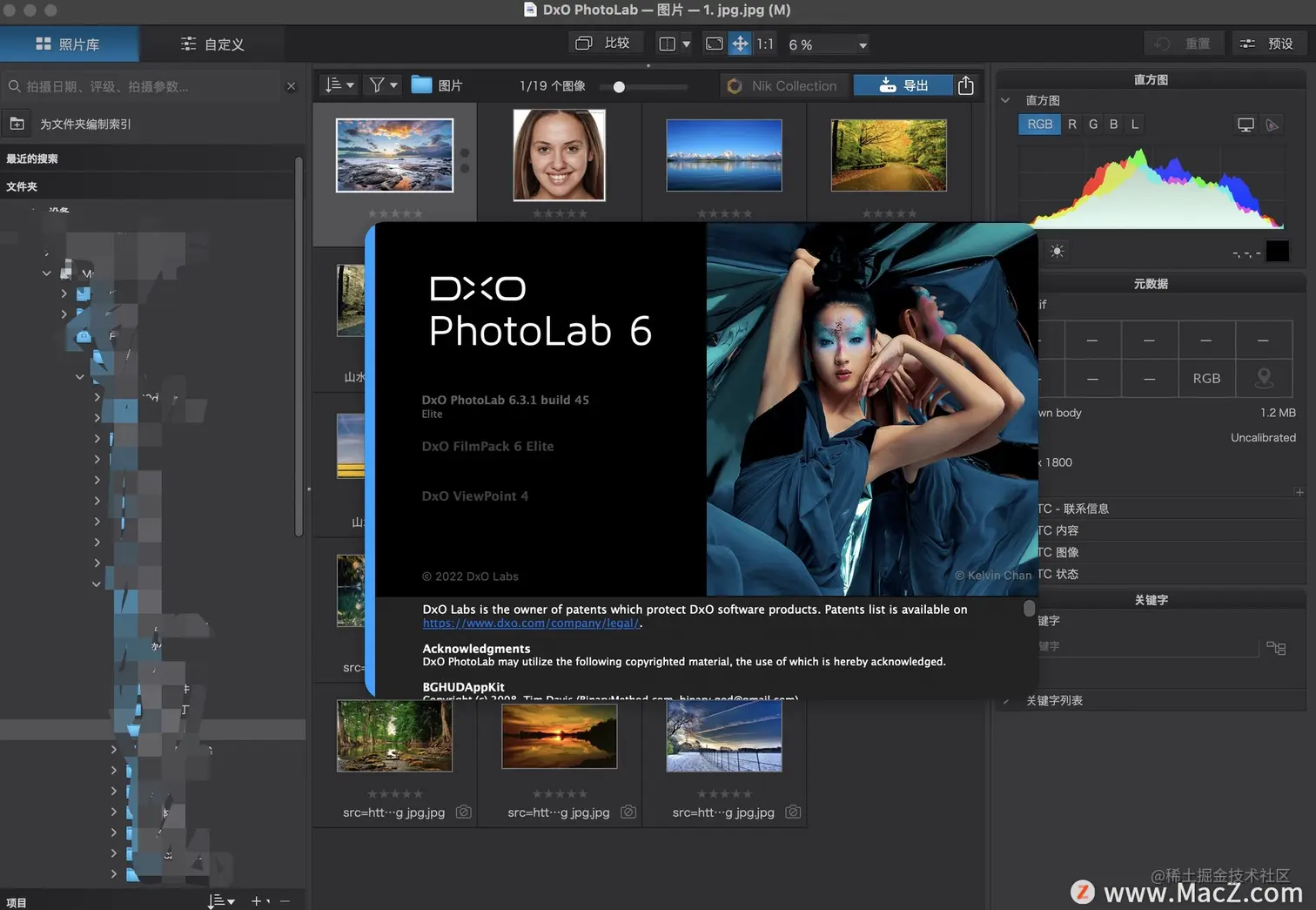The image size is (1316, 910).
Task: Toggle the 1:1 zoom view mode
Action: tap(765, 43)
